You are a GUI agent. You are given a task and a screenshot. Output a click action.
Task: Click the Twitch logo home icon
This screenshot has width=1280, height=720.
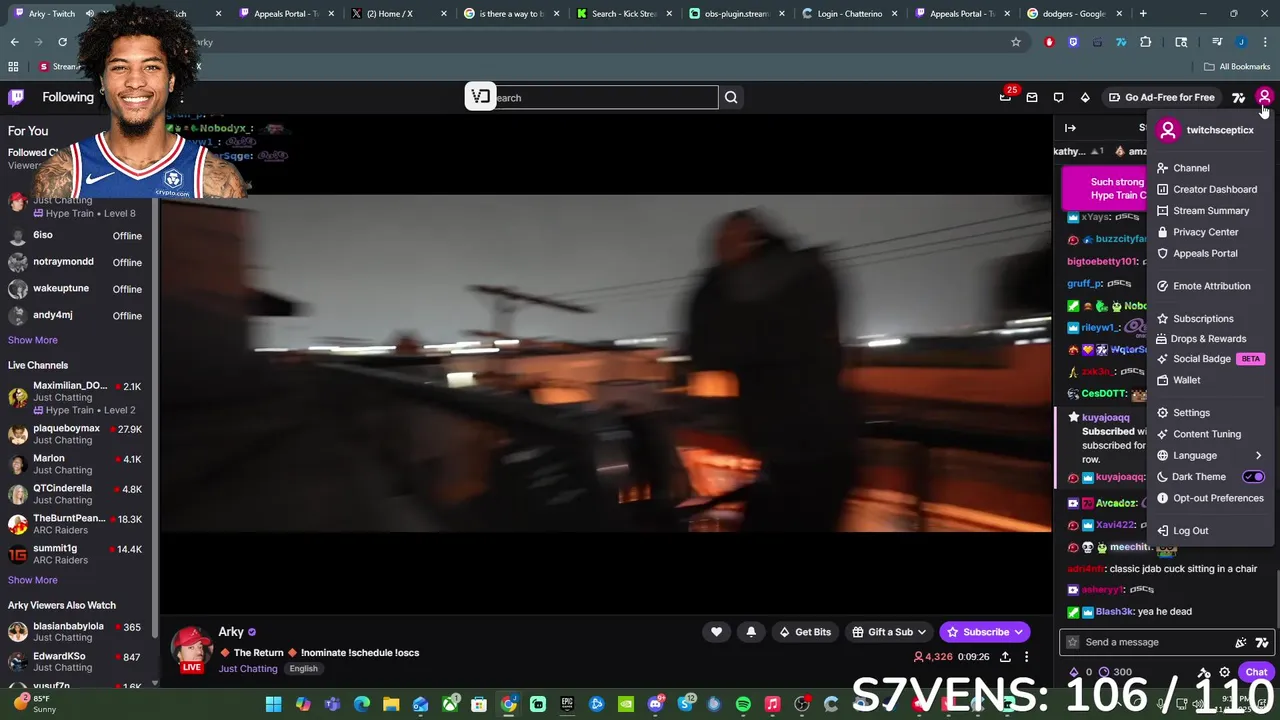(16, 97)
